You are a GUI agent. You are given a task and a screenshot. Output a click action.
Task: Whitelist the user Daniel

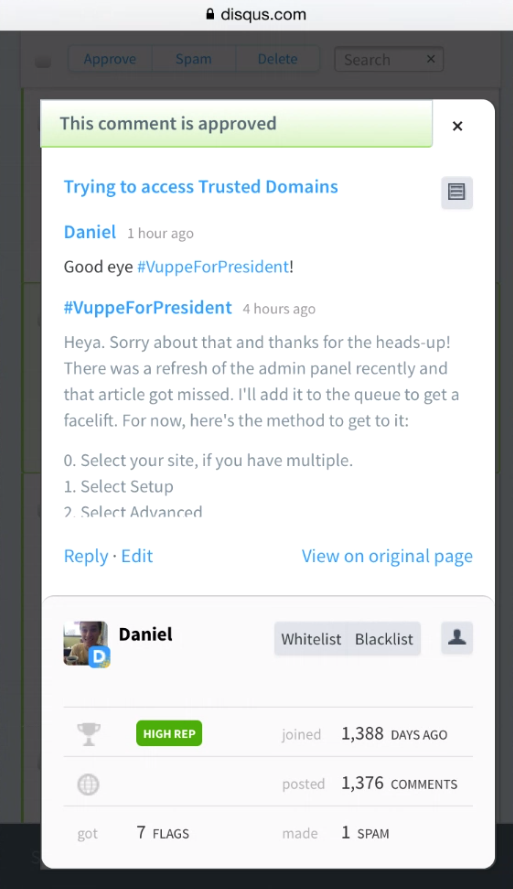click(311, 639)
